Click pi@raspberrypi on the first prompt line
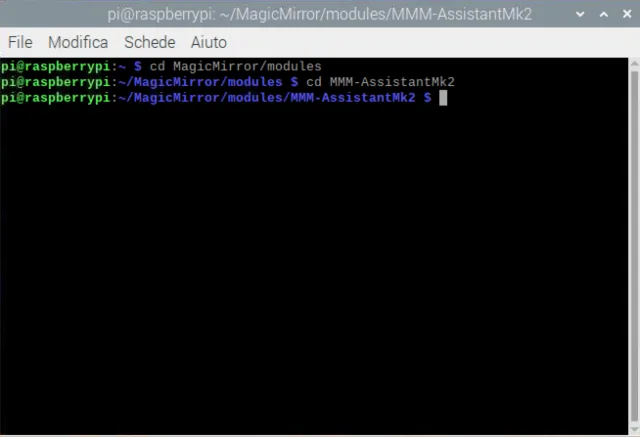 point(55,66)
